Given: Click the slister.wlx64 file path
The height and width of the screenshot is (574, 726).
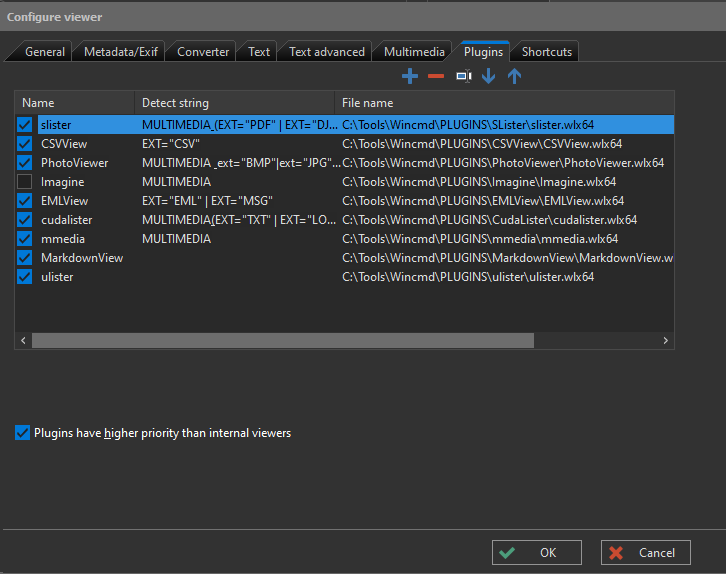Looking at the screenshot, I should [468, 125].
